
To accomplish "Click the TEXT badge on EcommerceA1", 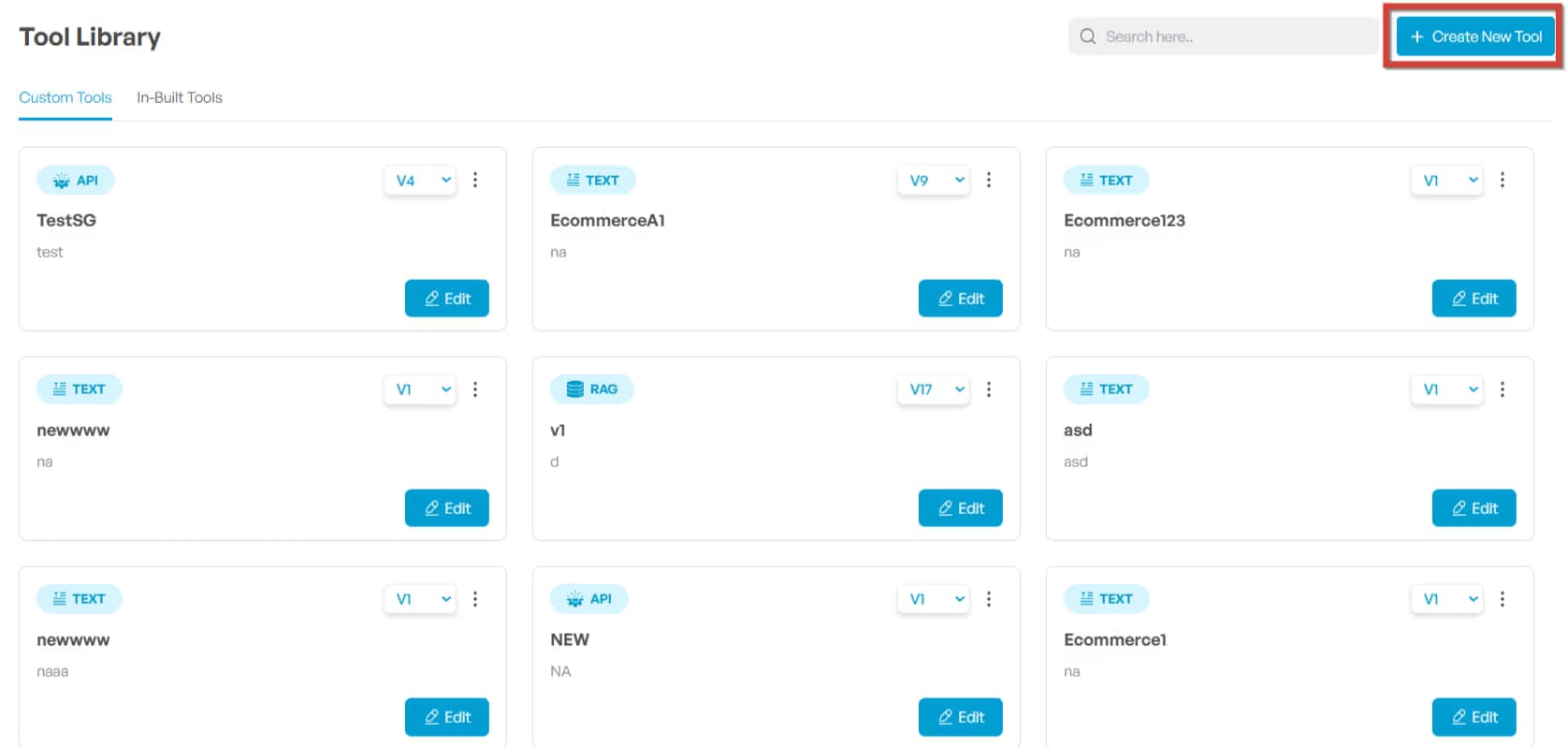I will [592, 180].
